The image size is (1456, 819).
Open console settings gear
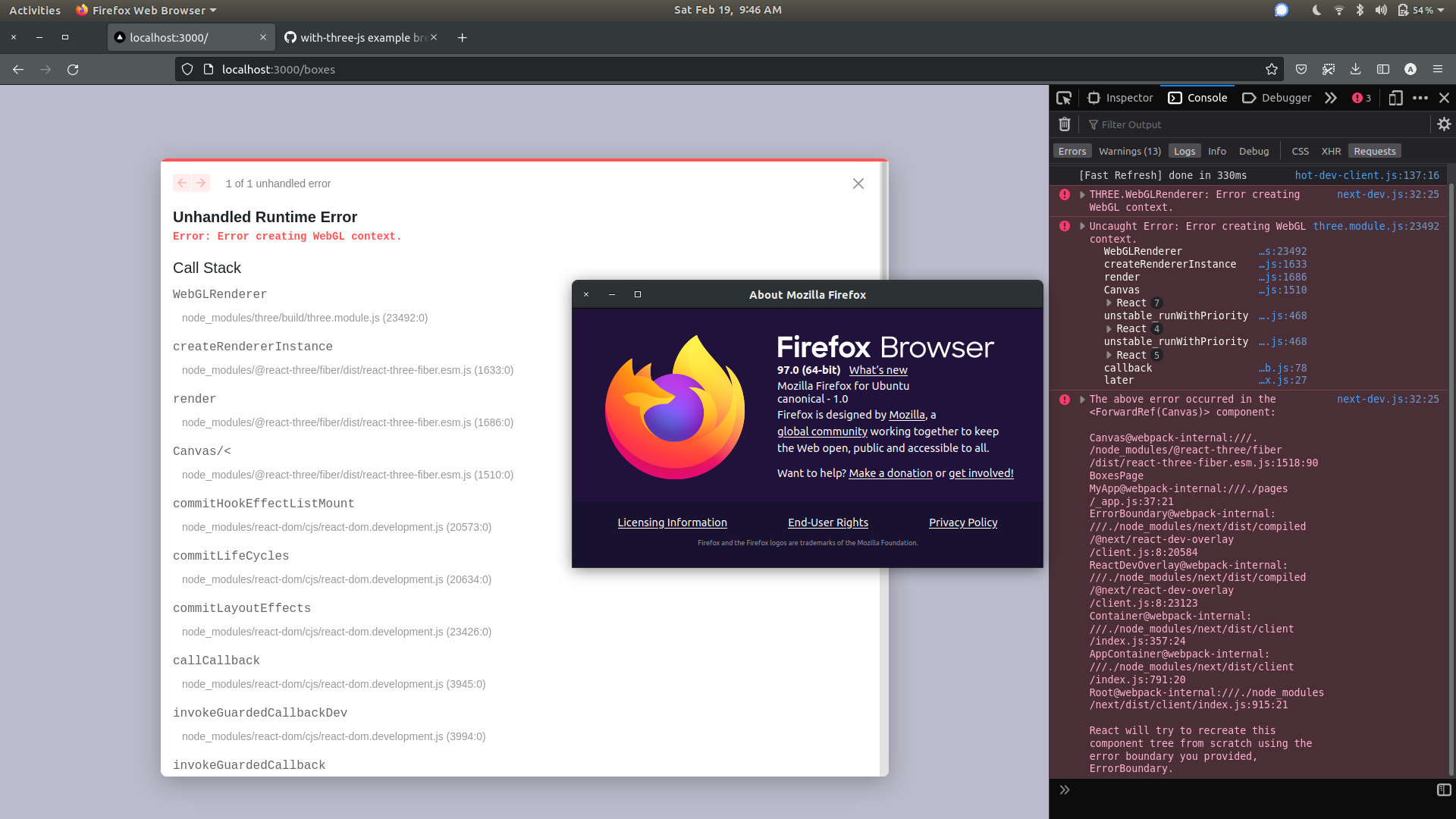pos(1444,124)
